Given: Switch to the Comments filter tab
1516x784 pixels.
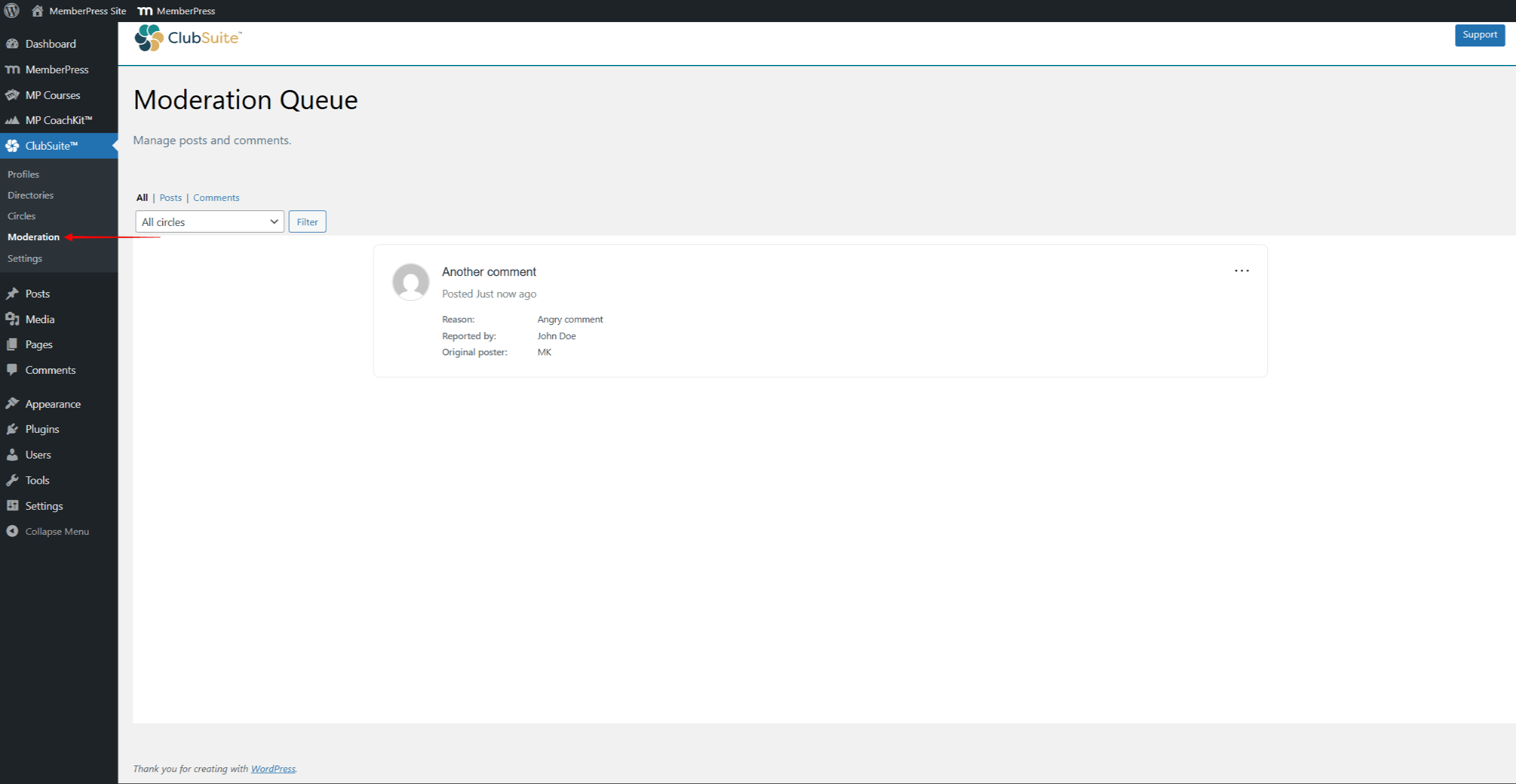Looking at the screenshot, I should tap(216, 197).
